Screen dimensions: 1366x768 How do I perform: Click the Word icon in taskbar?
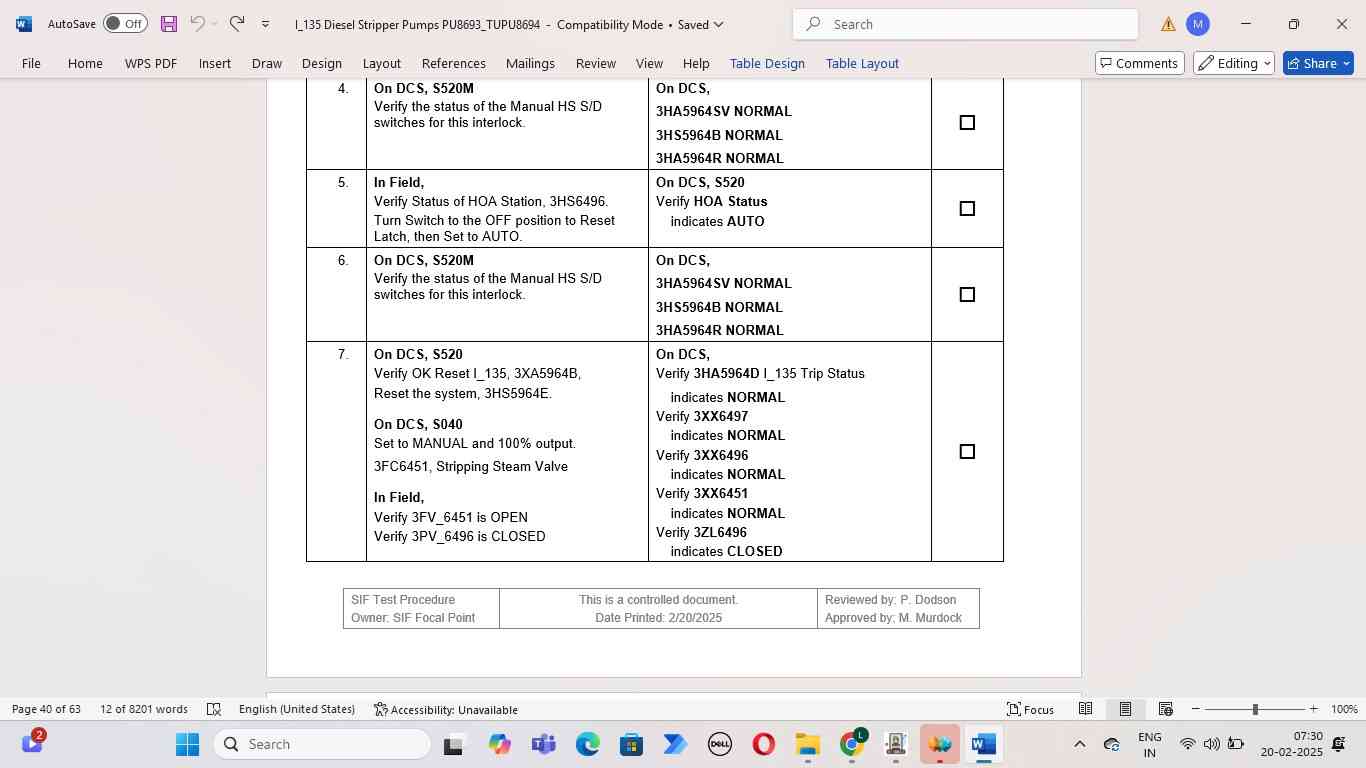(983, 744)
